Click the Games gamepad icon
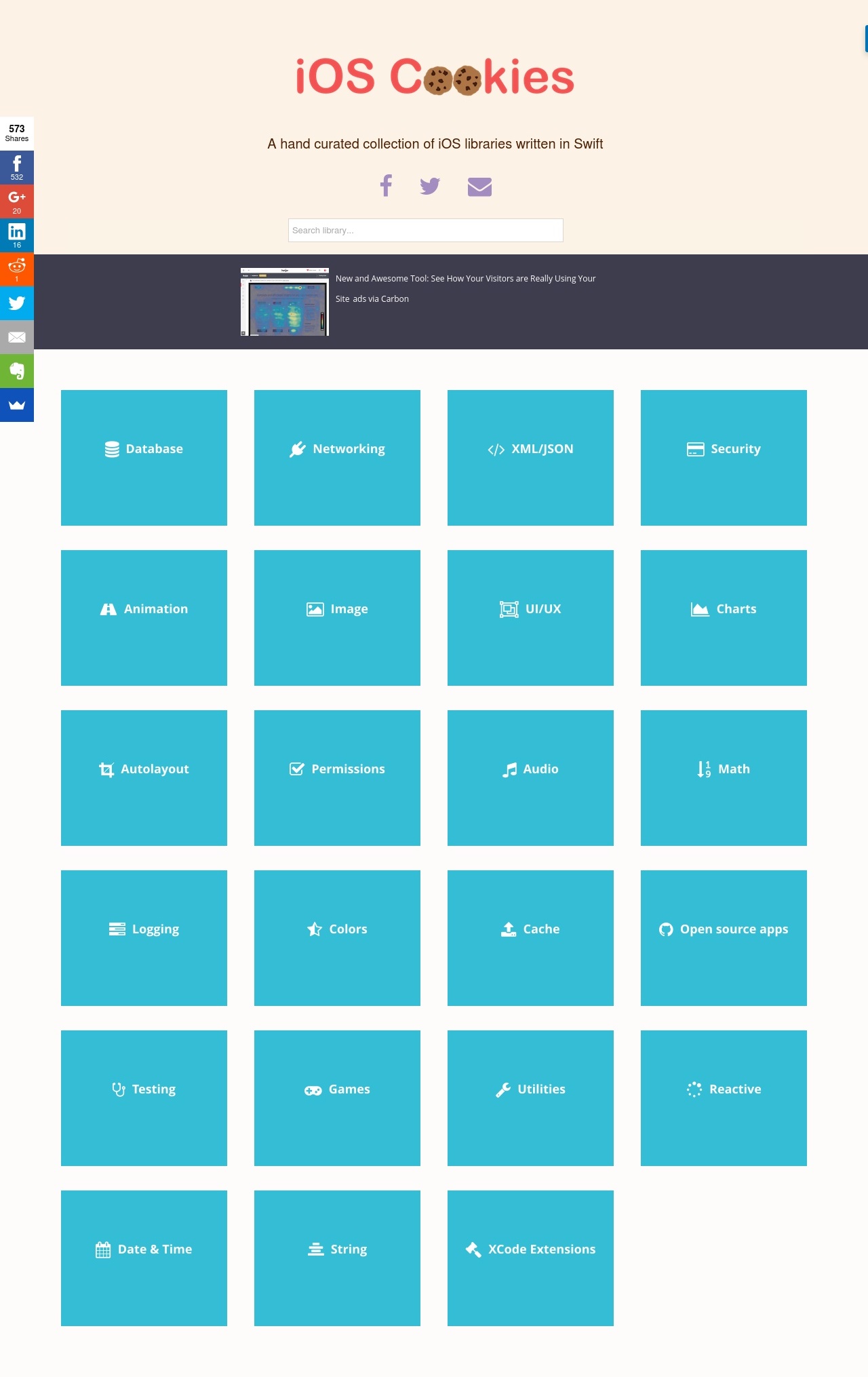The image size is (868, 1377). point(313,1090)
